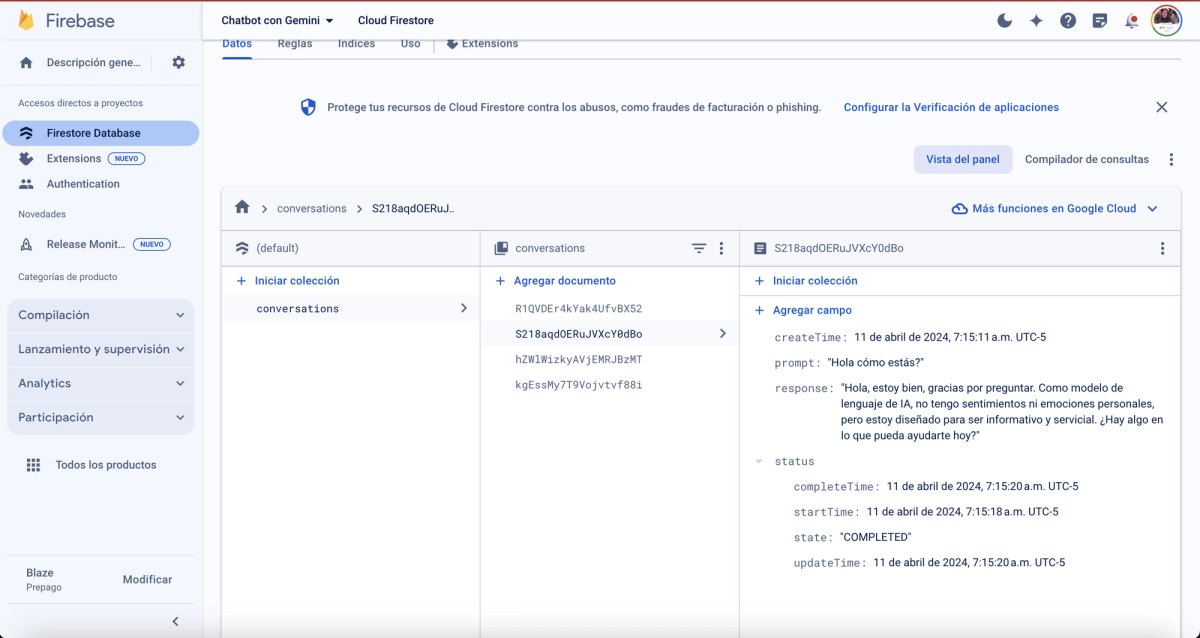Image resolution: width=1200 pixels, height=638 pixels.
Task: Click the Release Monitoring icon
Action: 27,244
